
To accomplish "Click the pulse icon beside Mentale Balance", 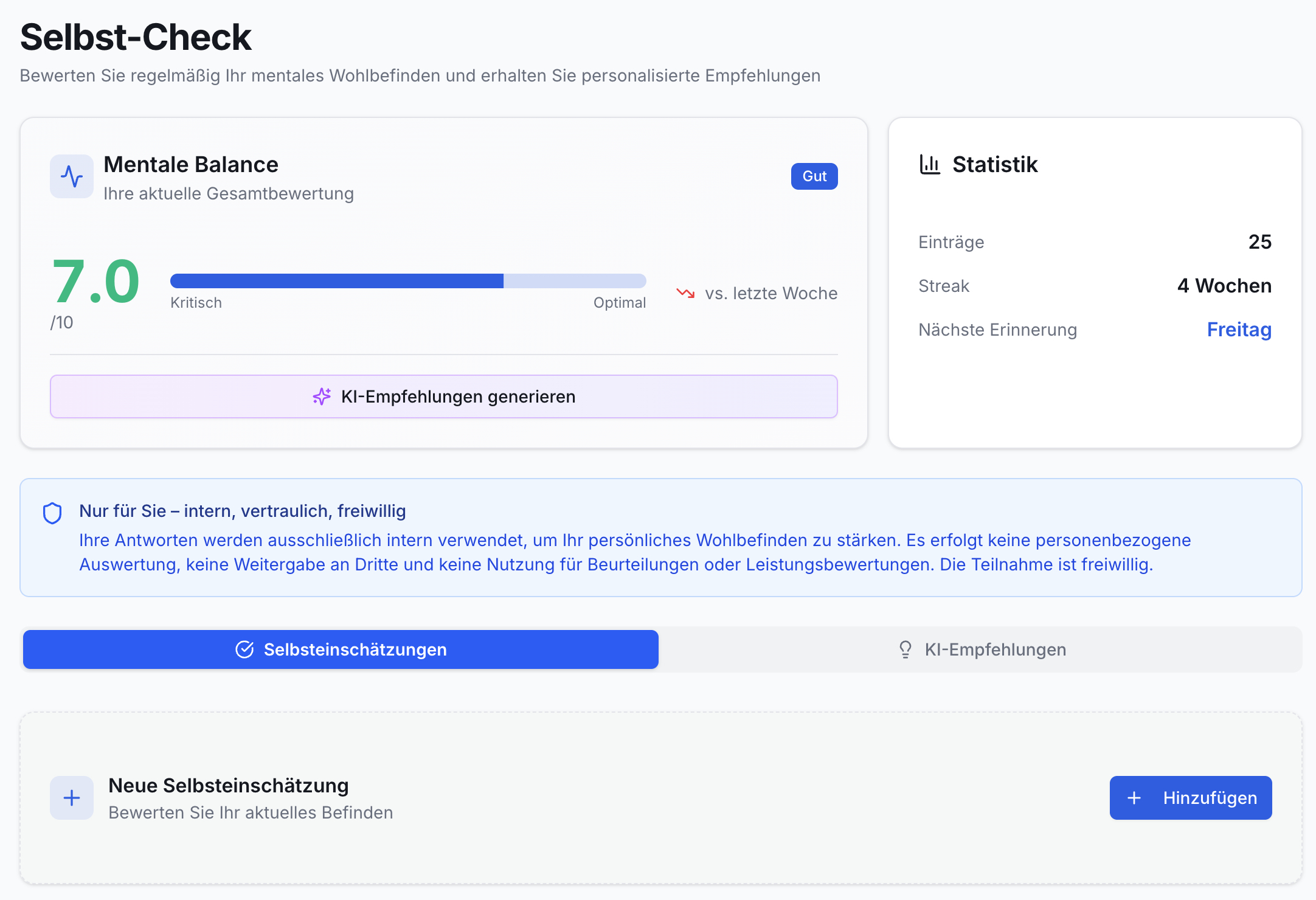I will click(x=72, y=176).
